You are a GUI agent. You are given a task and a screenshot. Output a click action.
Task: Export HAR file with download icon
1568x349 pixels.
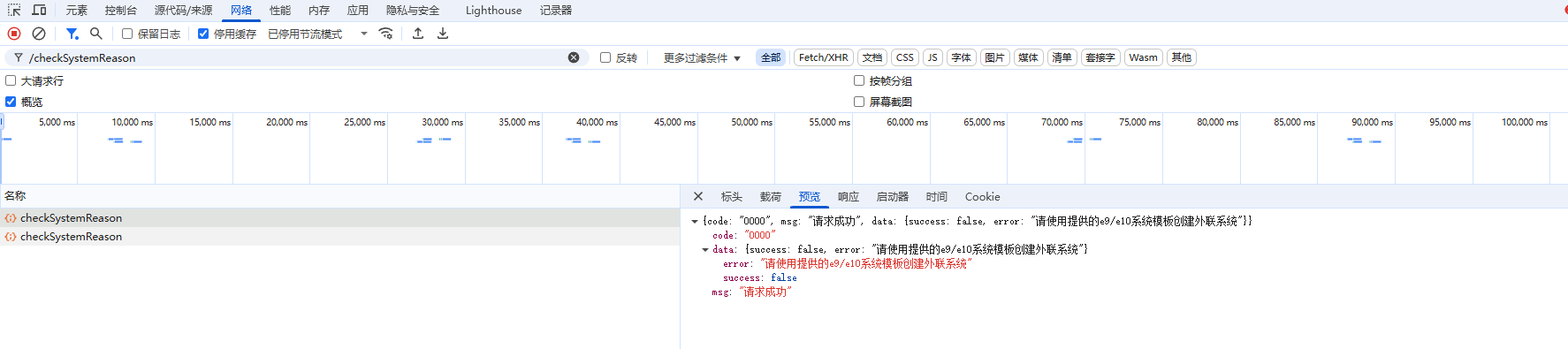tap(443, 34)
